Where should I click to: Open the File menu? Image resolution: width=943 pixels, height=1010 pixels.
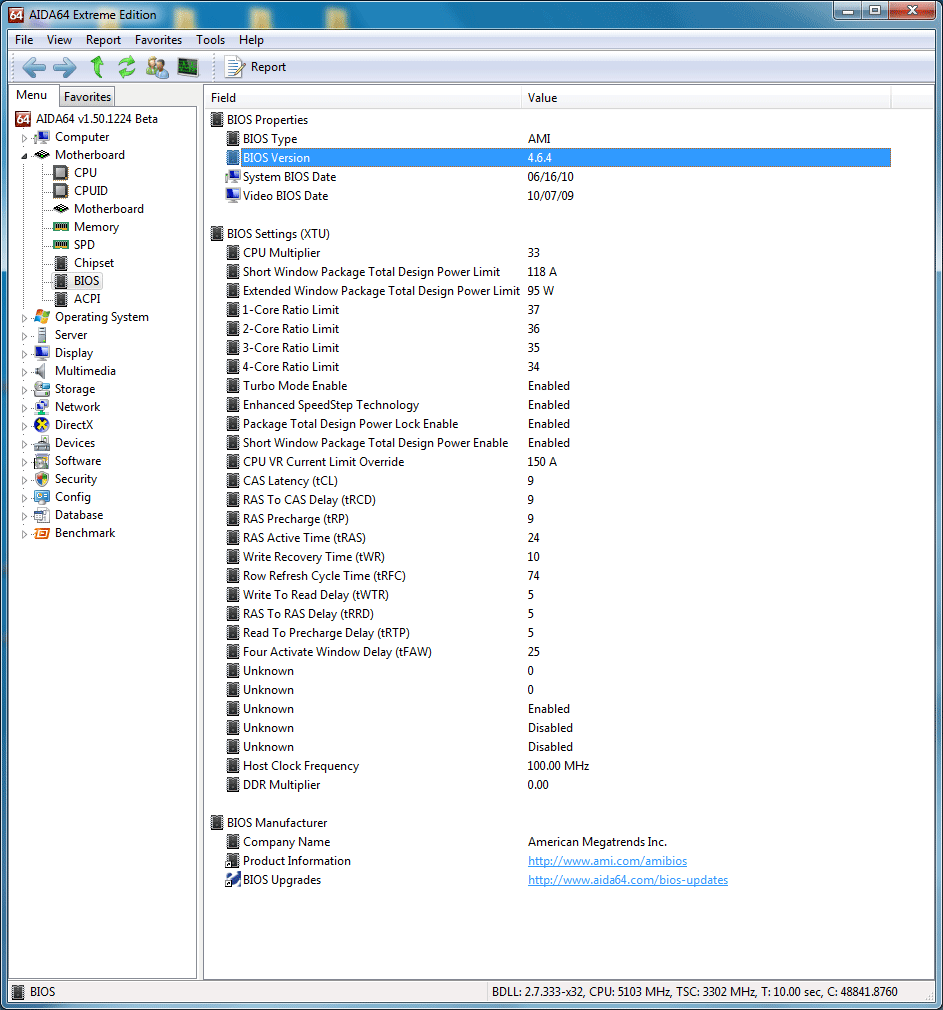tap(24, 40)
